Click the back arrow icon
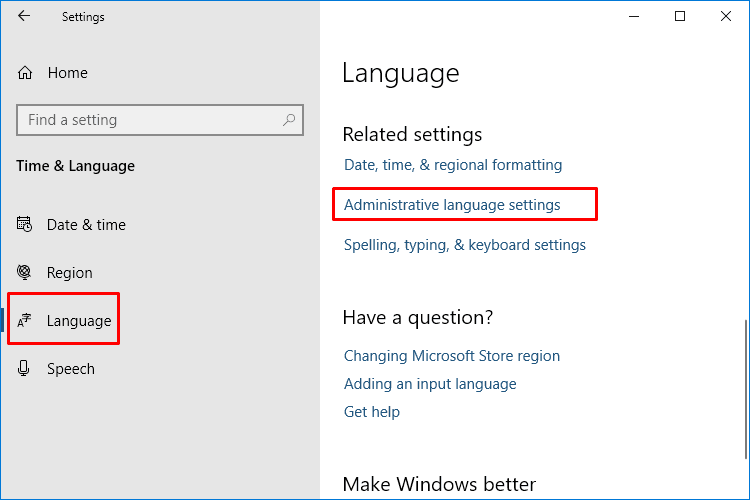 24,16
